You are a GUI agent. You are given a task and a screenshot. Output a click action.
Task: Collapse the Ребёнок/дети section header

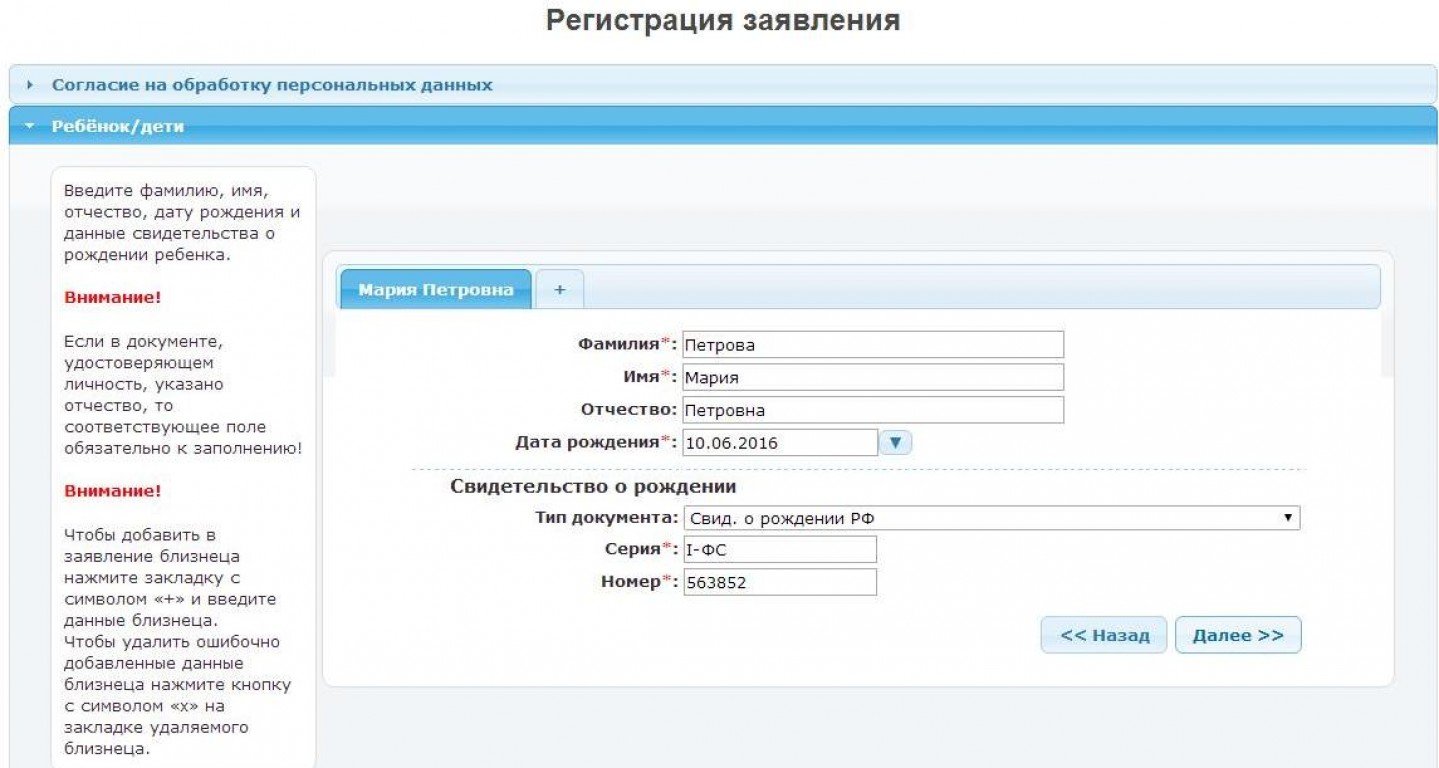point(118,127)
